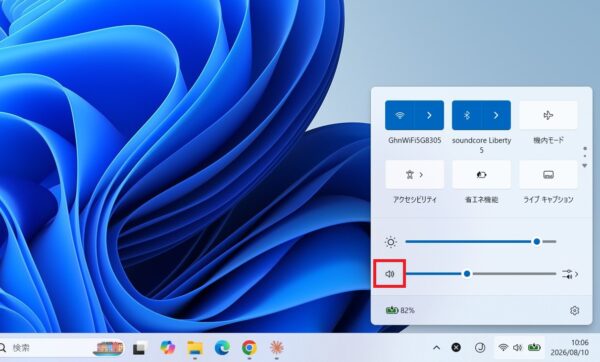Click the soundcore Liberty 5 label
The width and height of the screenshot is (600, 362).
pos(481,145)
